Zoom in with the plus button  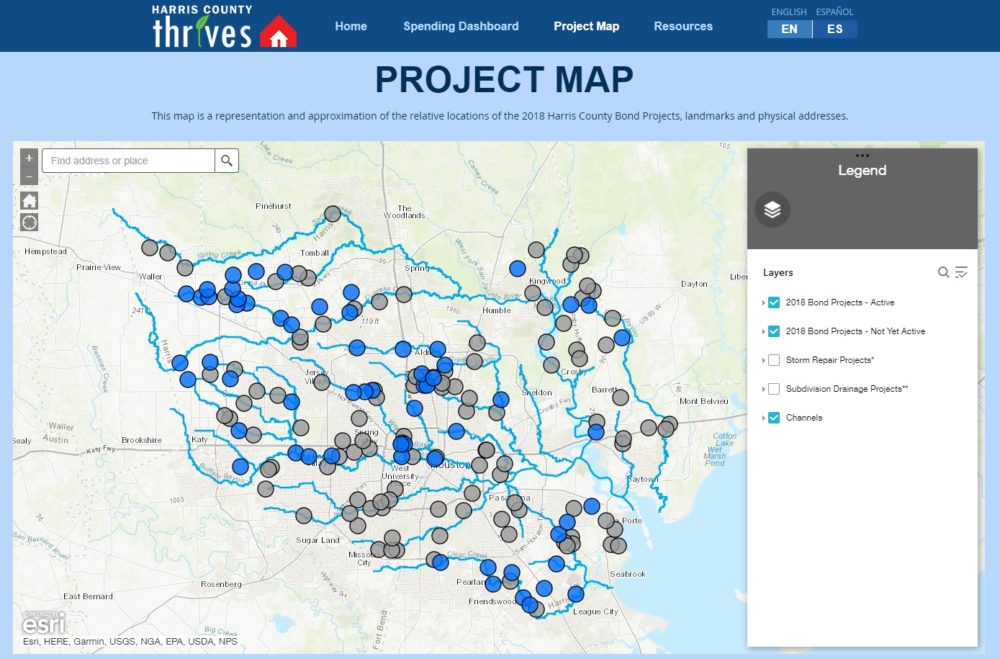tap(29, 158)
